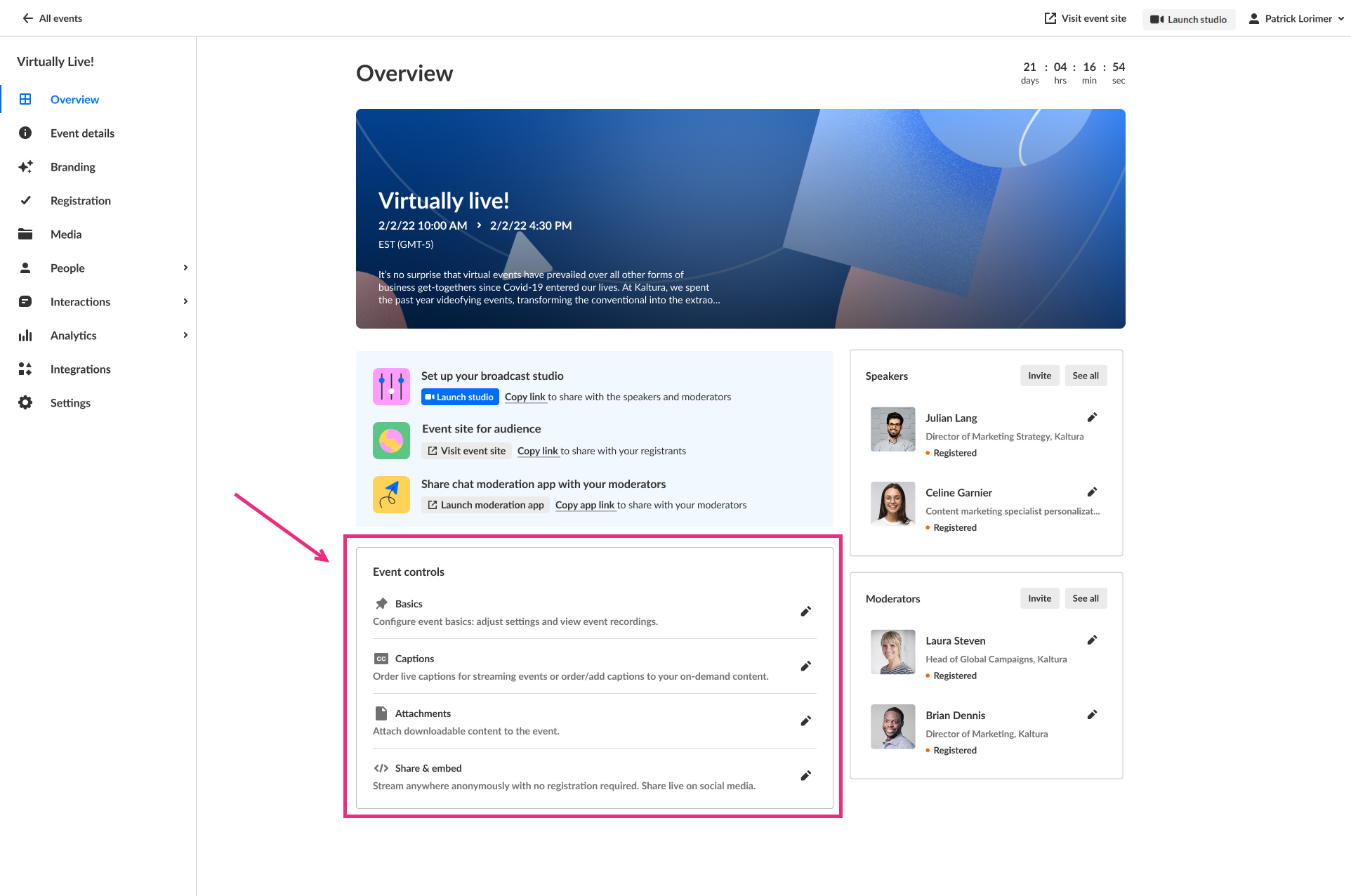1351x896 pixels.
Task: Edit moderator Brian Dennis pencil icon
Action: click(x=1092, y=715)
